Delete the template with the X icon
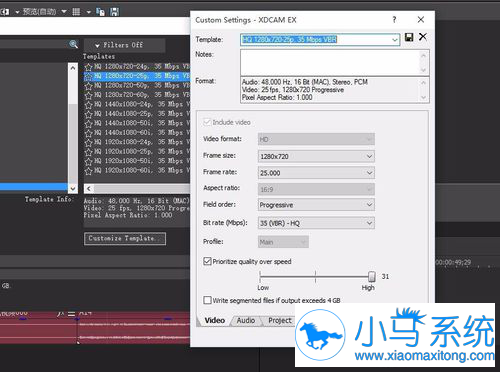Image resolution: width=500 pixels, height=372 pixels. pos(423,37)
